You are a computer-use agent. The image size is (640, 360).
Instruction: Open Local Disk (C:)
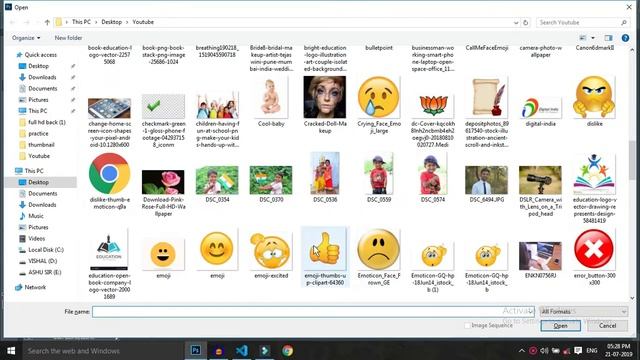coord(46,250)
